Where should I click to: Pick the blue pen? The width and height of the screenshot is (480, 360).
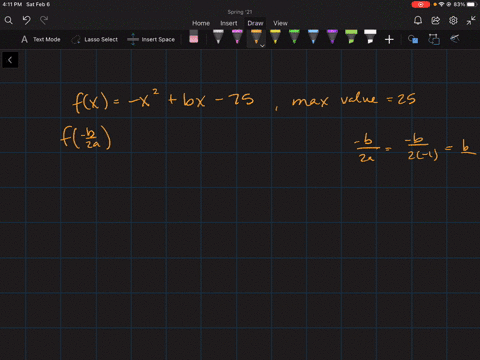click(x=313, y=37)
